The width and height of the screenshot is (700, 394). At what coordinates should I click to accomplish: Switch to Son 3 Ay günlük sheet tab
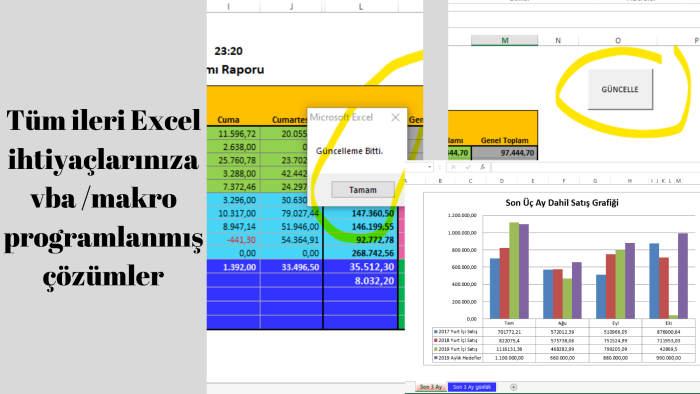[471, 387]
